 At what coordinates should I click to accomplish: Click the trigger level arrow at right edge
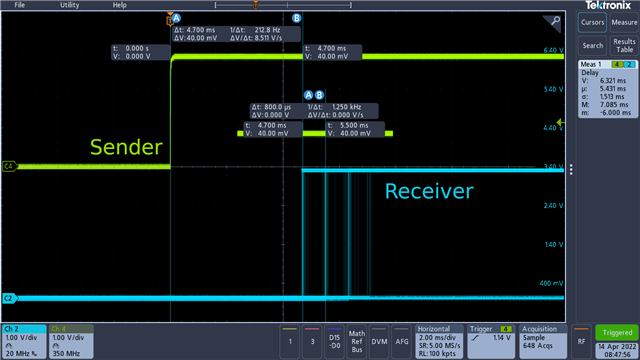pos(560,122)
